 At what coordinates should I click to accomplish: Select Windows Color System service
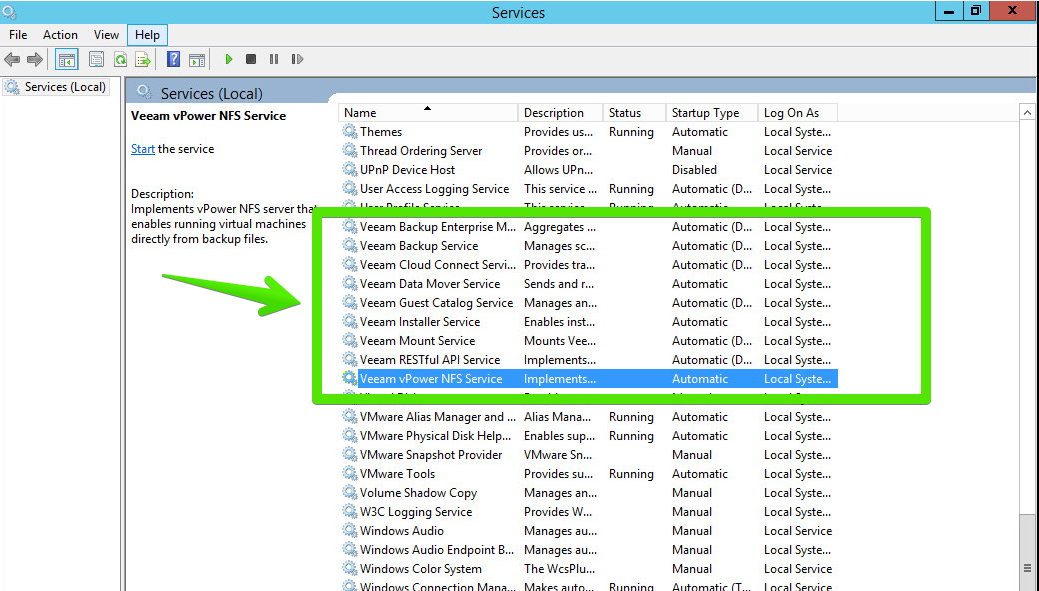[x=588, y=569]
